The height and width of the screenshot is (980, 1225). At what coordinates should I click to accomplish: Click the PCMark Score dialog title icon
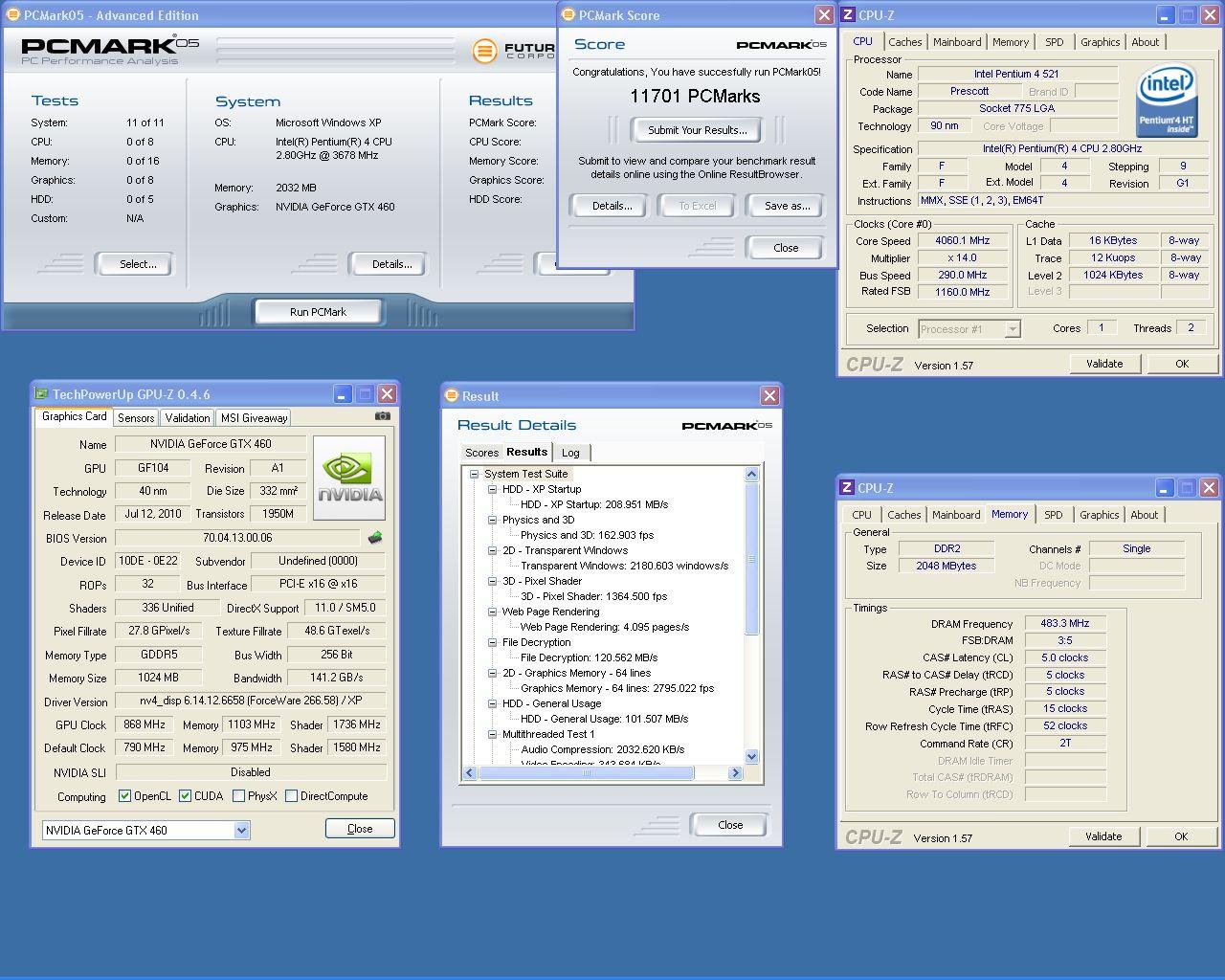click(568, 15)
